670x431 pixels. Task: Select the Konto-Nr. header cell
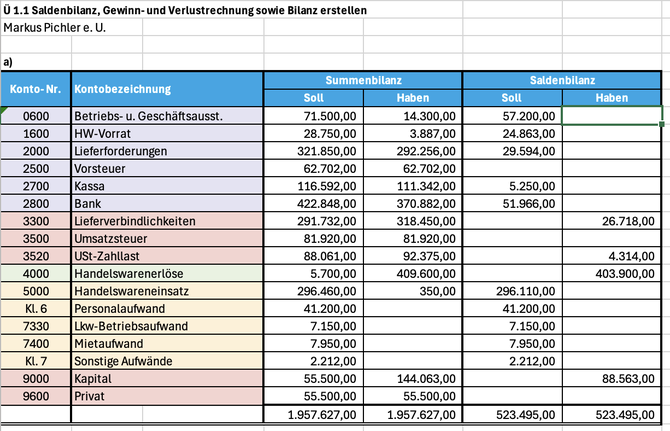pyautogui.click(x=36, y=89)
